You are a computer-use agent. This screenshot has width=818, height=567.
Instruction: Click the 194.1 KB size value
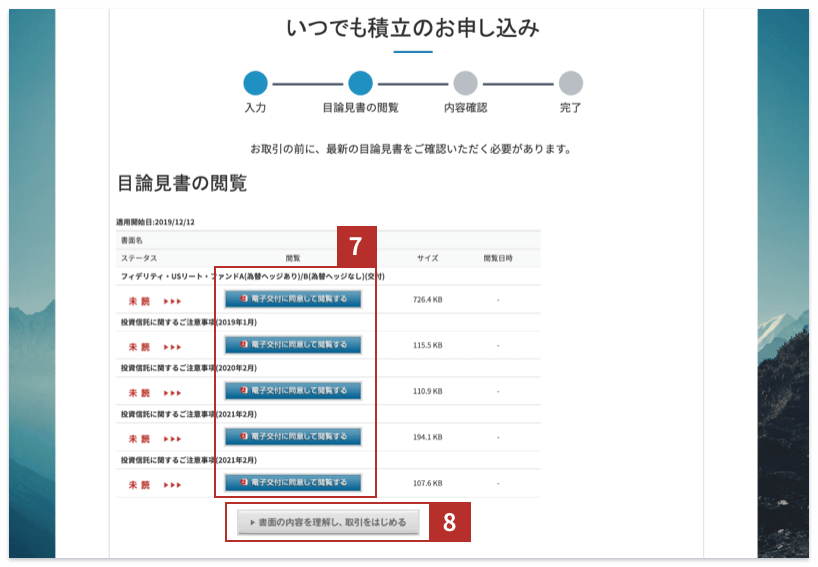(428, 437)
